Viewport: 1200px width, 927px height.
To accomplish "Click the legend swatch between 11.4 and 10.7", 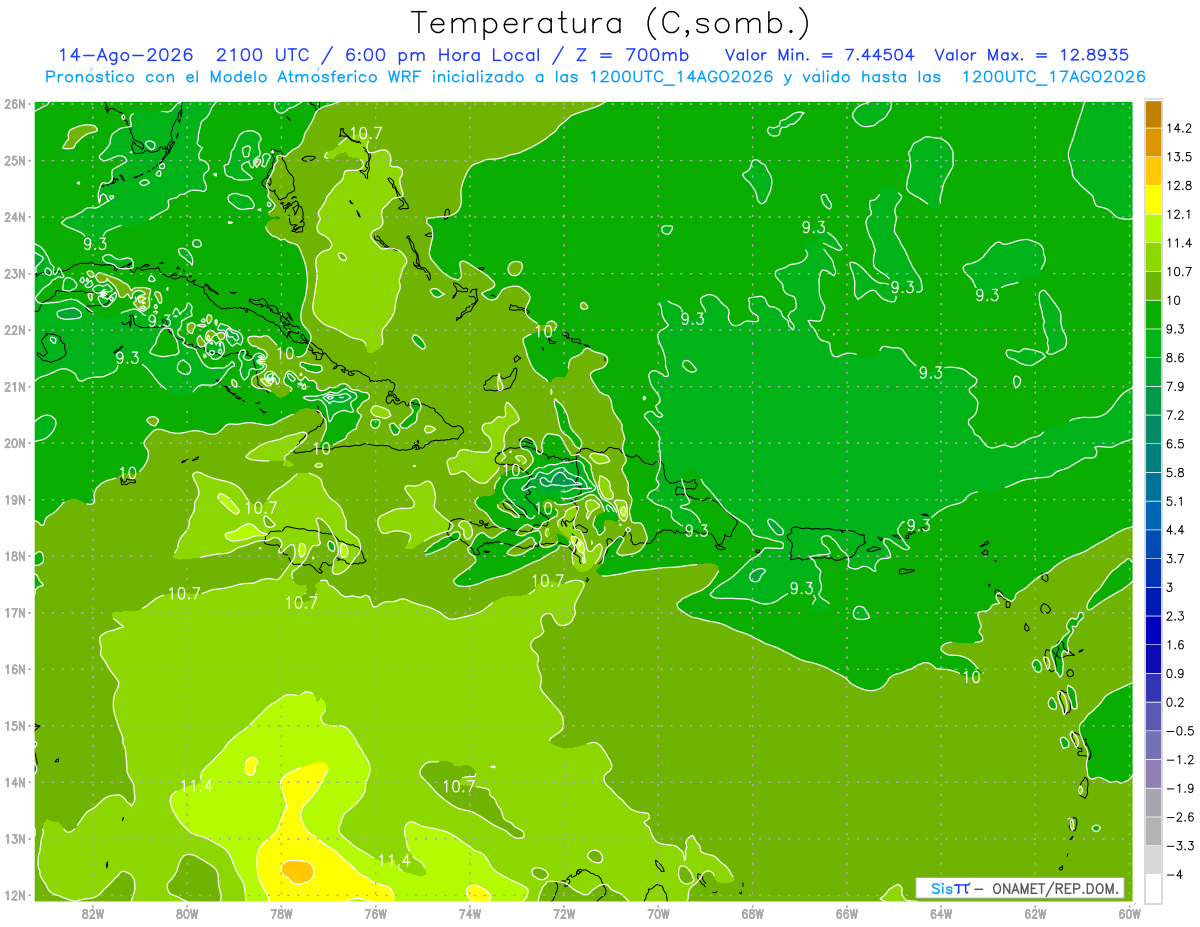I will [1152, 258].
